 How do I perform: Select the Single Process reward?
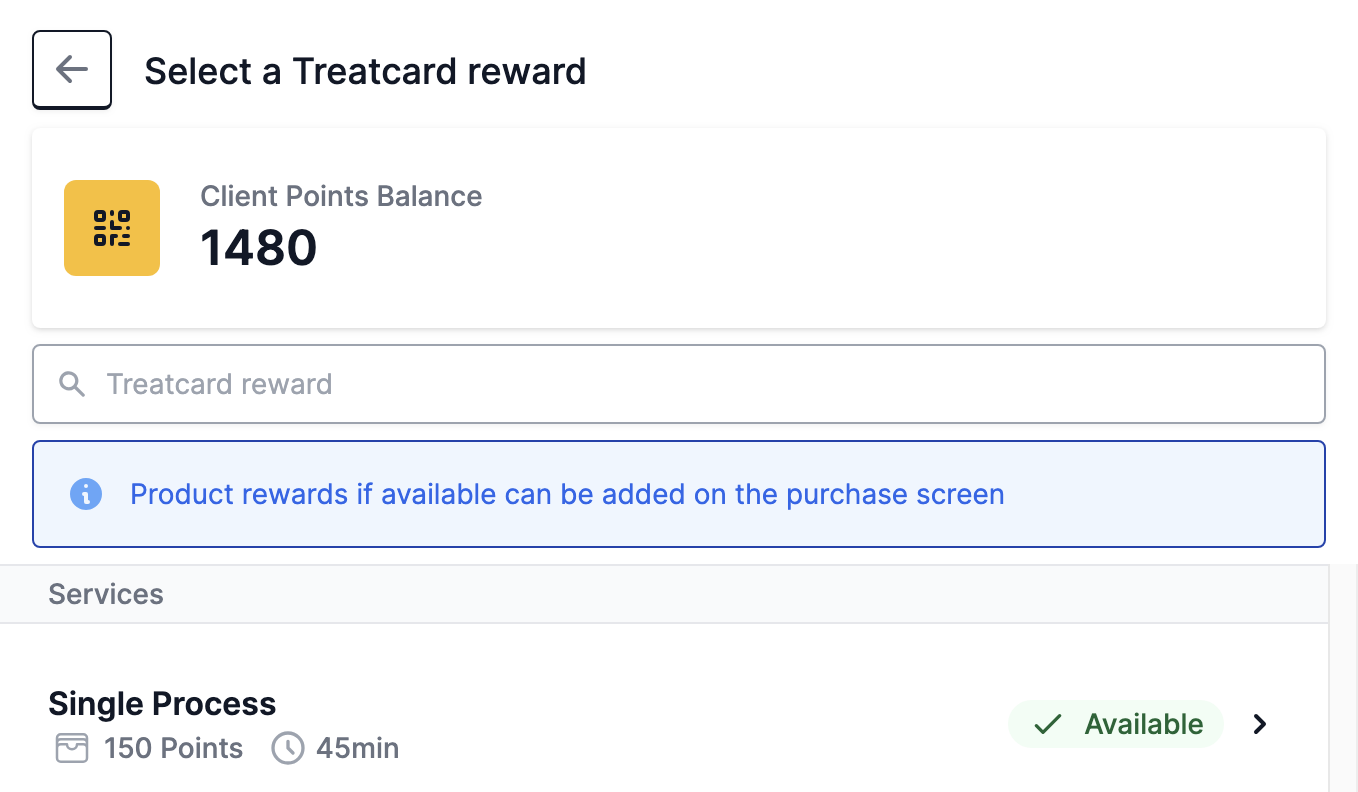(x=664, y=724)
